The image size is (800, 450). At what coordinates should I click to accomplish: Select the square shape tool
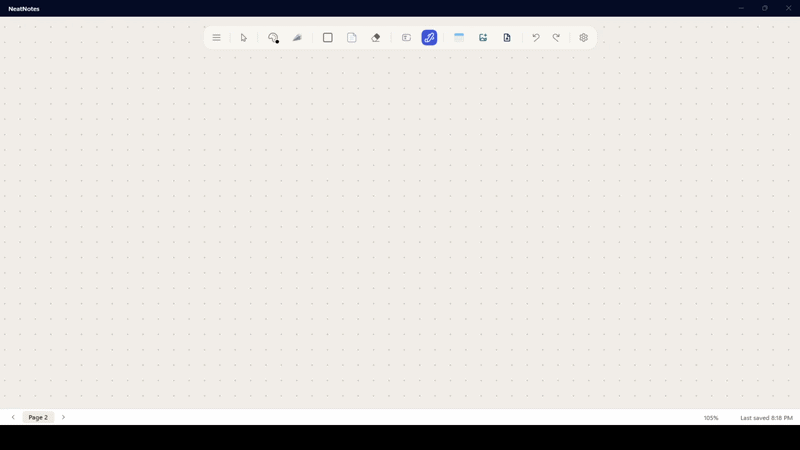[x=327, y=38]
